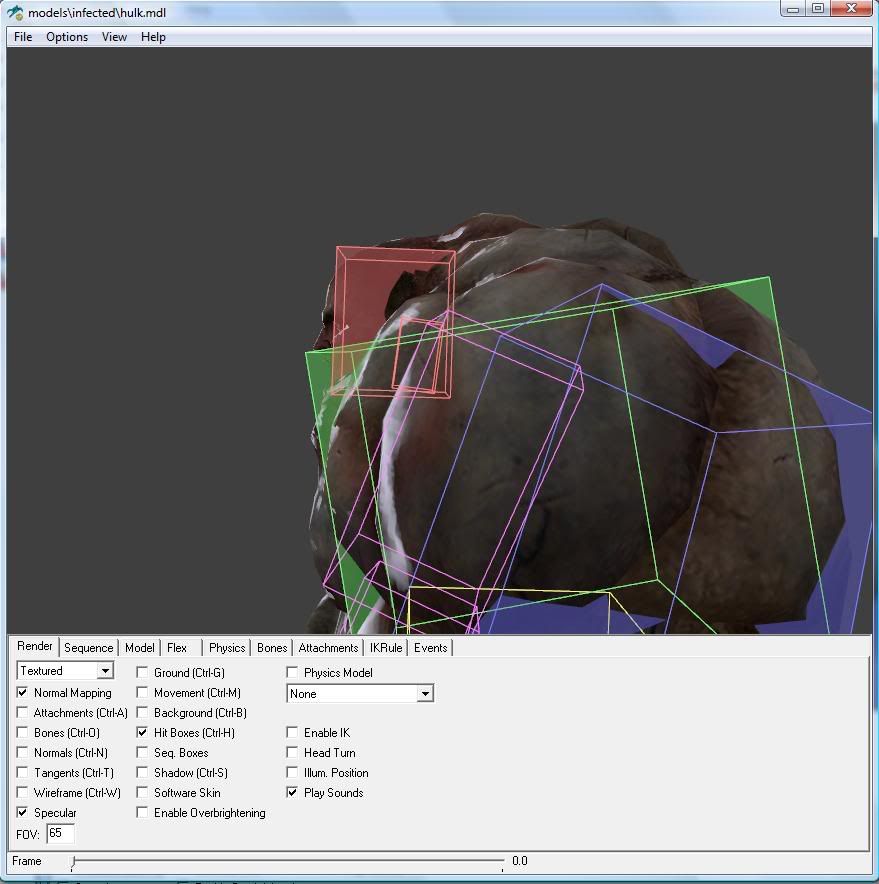The image size is (879, 884).
Task: Enable the Head Turn checkbox
Action: [x=292, y=753]
